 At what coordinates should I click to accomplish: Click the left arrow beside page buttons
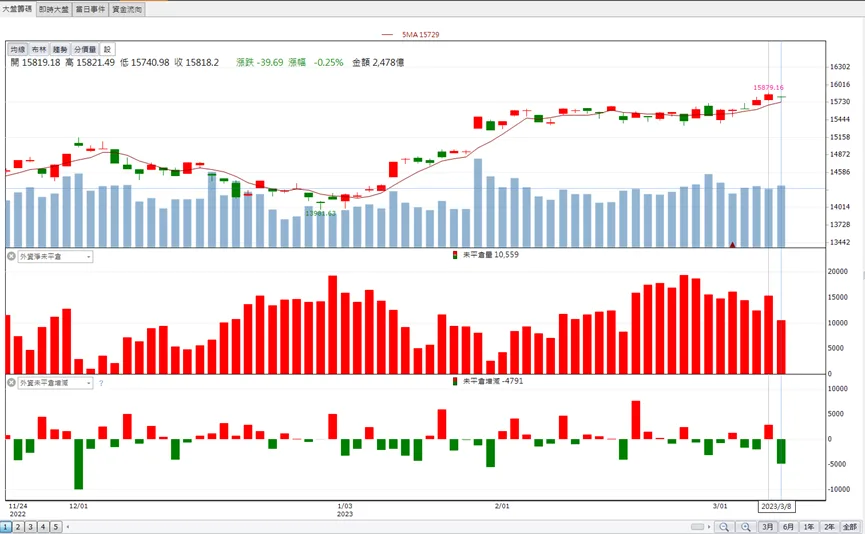tap(68, 527)
